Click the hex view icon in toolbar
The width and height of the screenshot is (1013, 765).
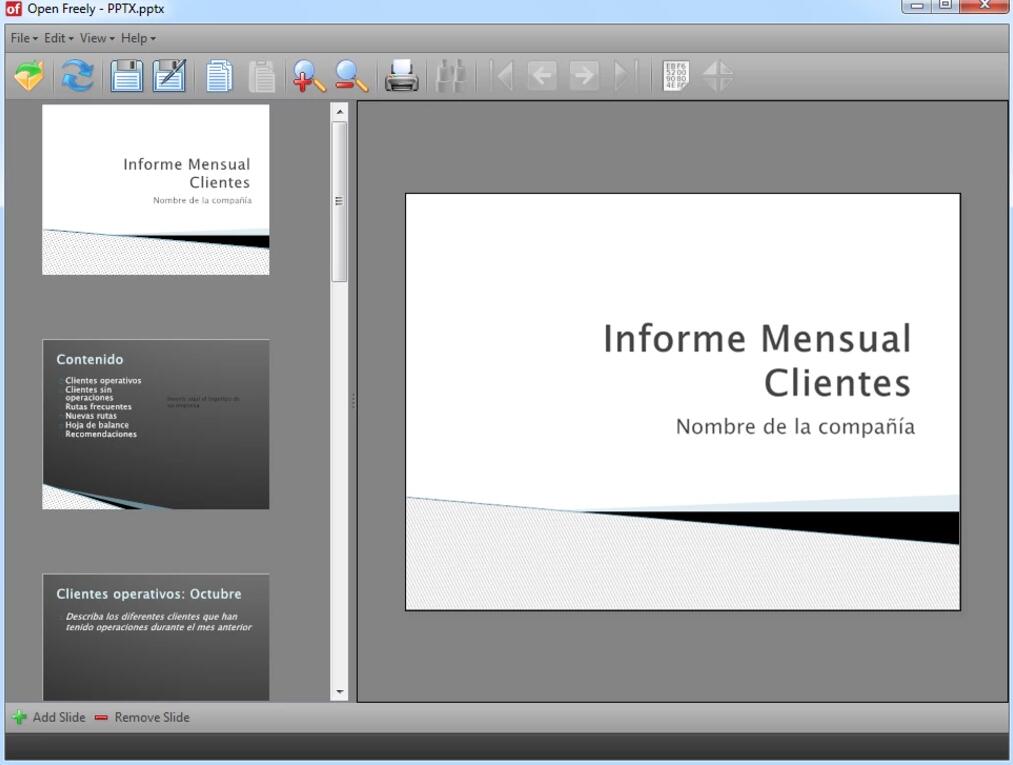pos(676,76)
